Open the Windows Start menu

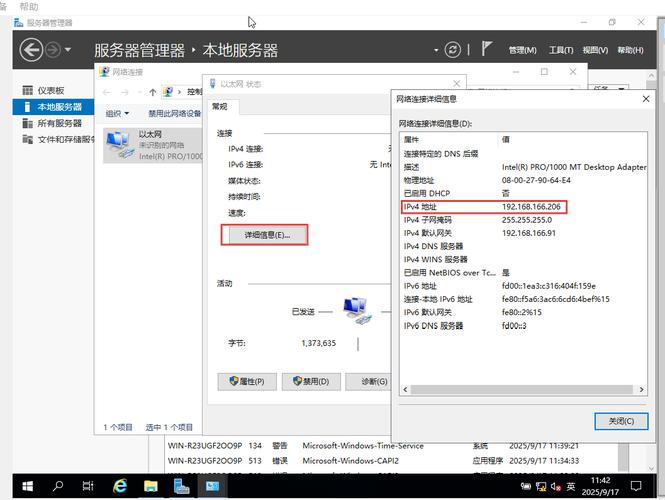pos(28,486)
